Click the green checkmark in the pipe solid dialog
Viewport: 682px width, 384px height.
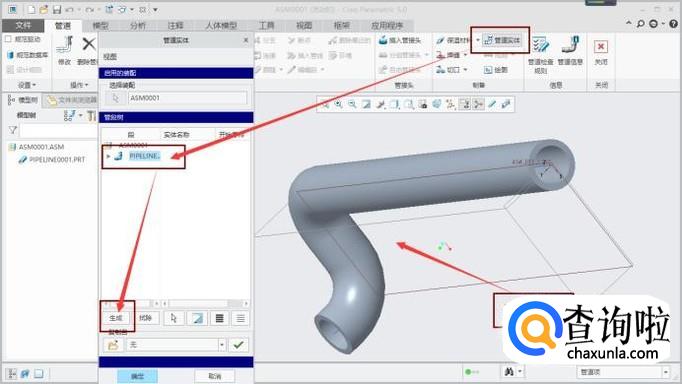coord(238,345)
